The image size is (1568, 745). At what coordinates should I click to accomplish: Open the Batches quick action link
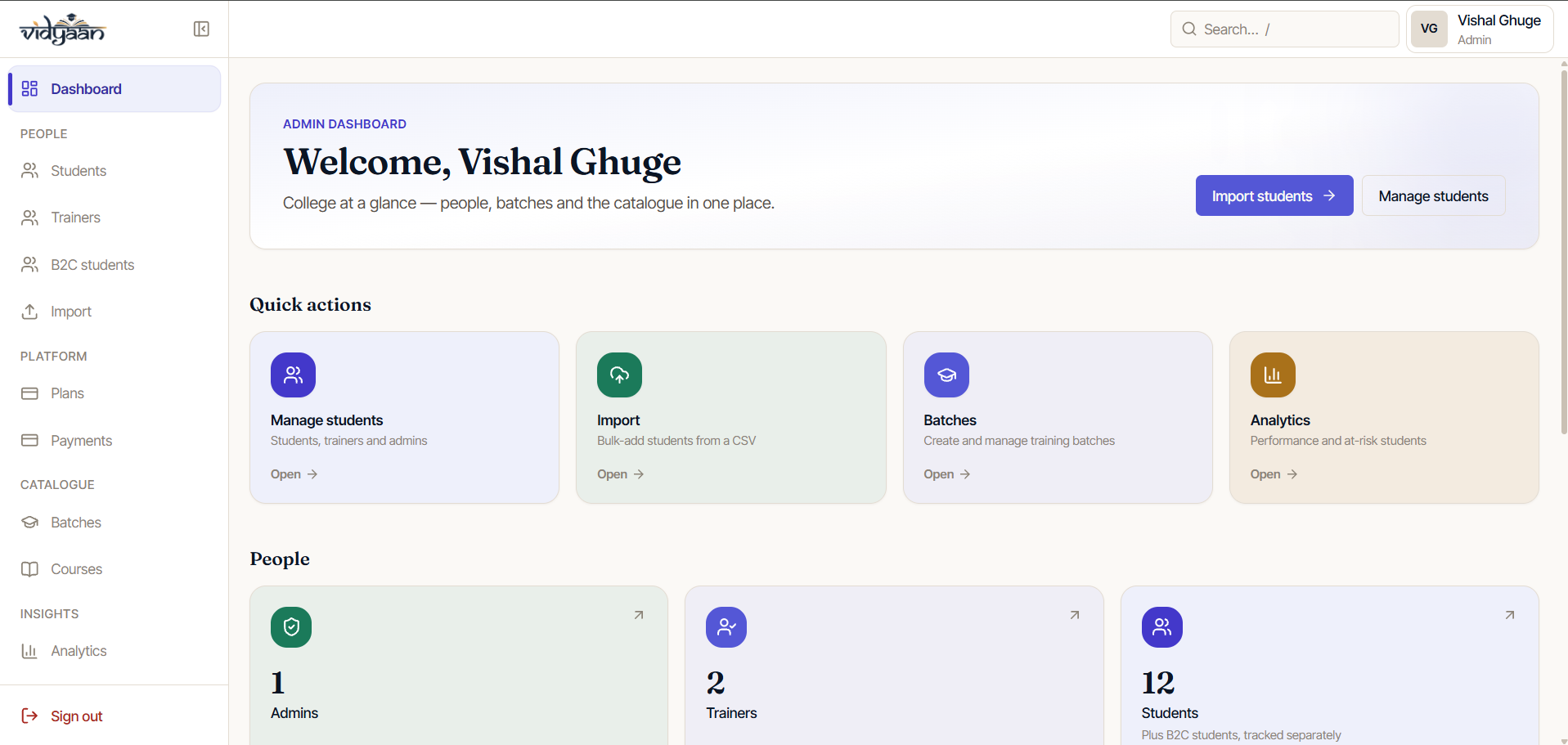(947, 474)
